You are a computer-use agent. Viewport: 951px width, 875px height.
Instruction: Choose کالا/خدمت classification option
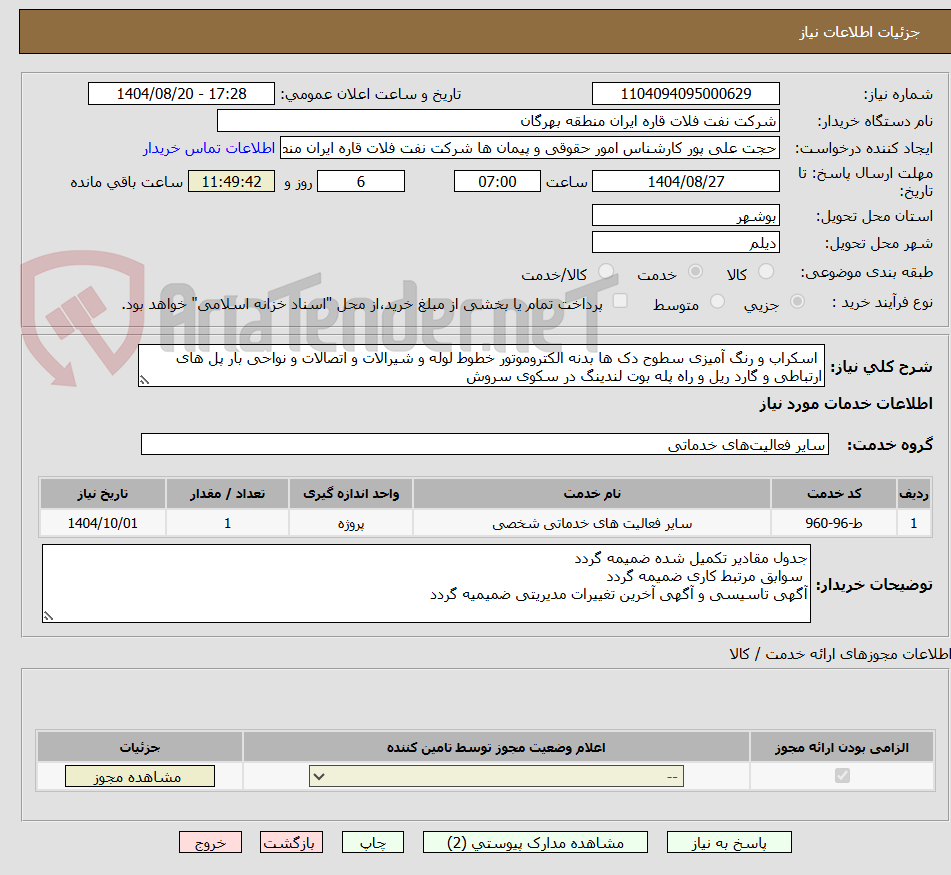pyautogui.click(x=606, y=271)
